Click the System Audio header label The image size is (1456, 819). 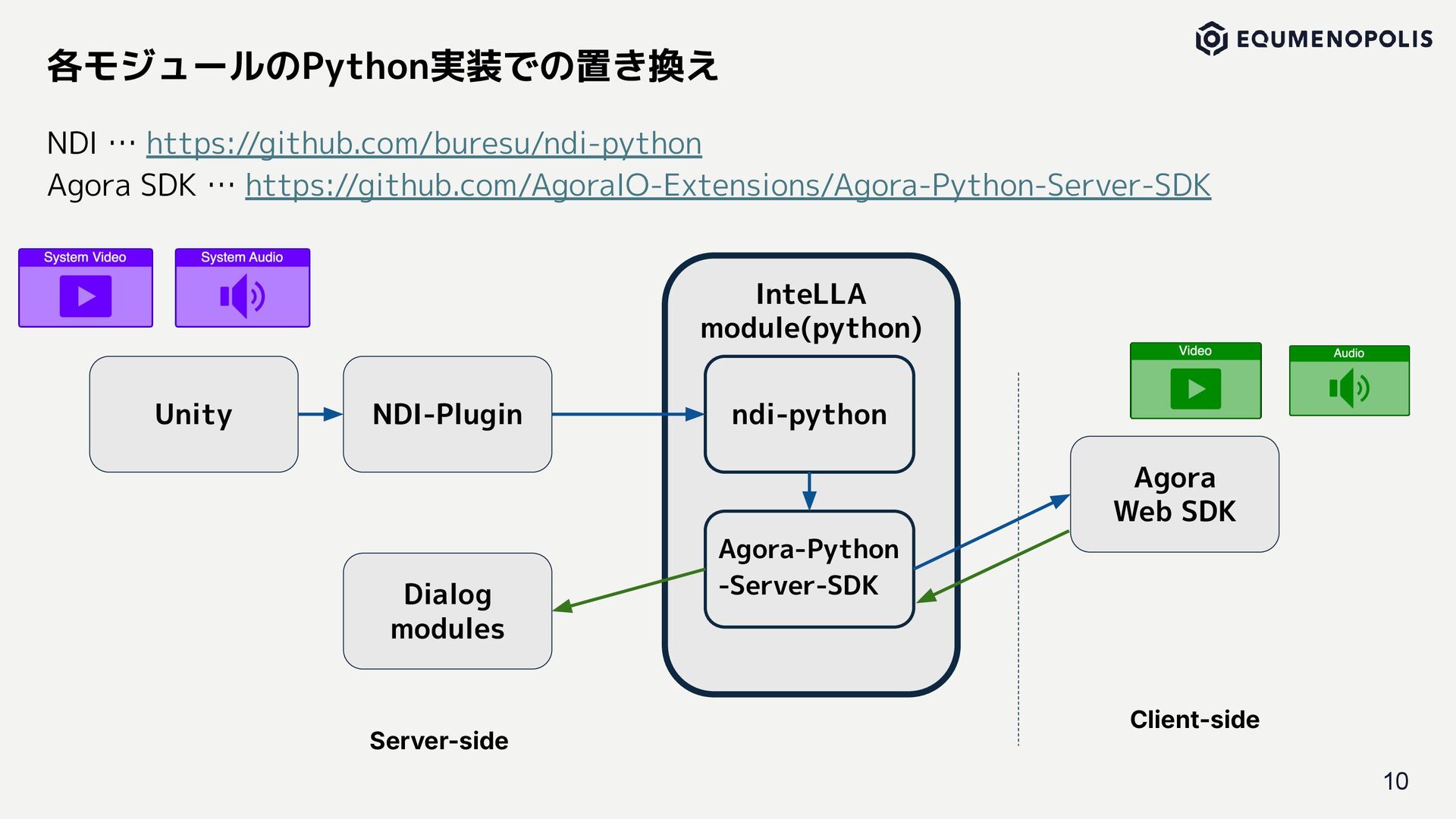pyautogui.click(x=242, y=257)
